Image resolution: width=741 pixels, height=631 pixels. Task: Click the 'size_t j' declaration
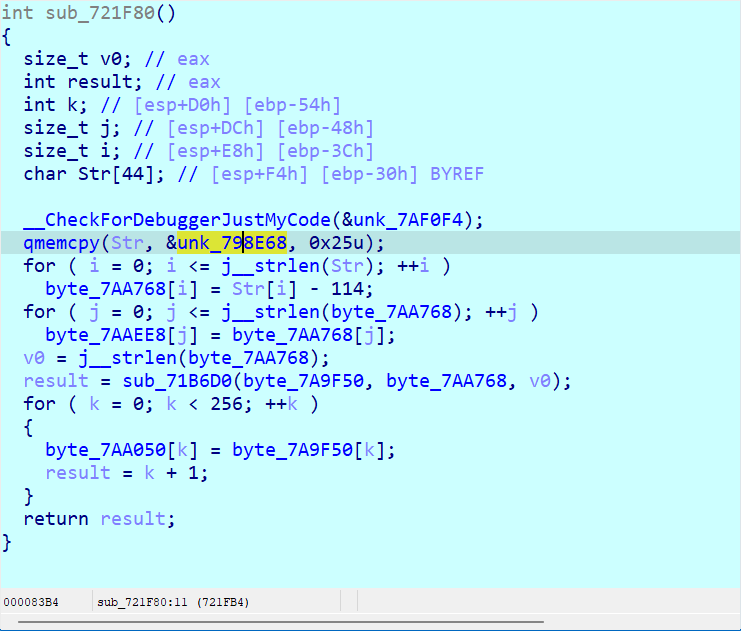point(72,128)
